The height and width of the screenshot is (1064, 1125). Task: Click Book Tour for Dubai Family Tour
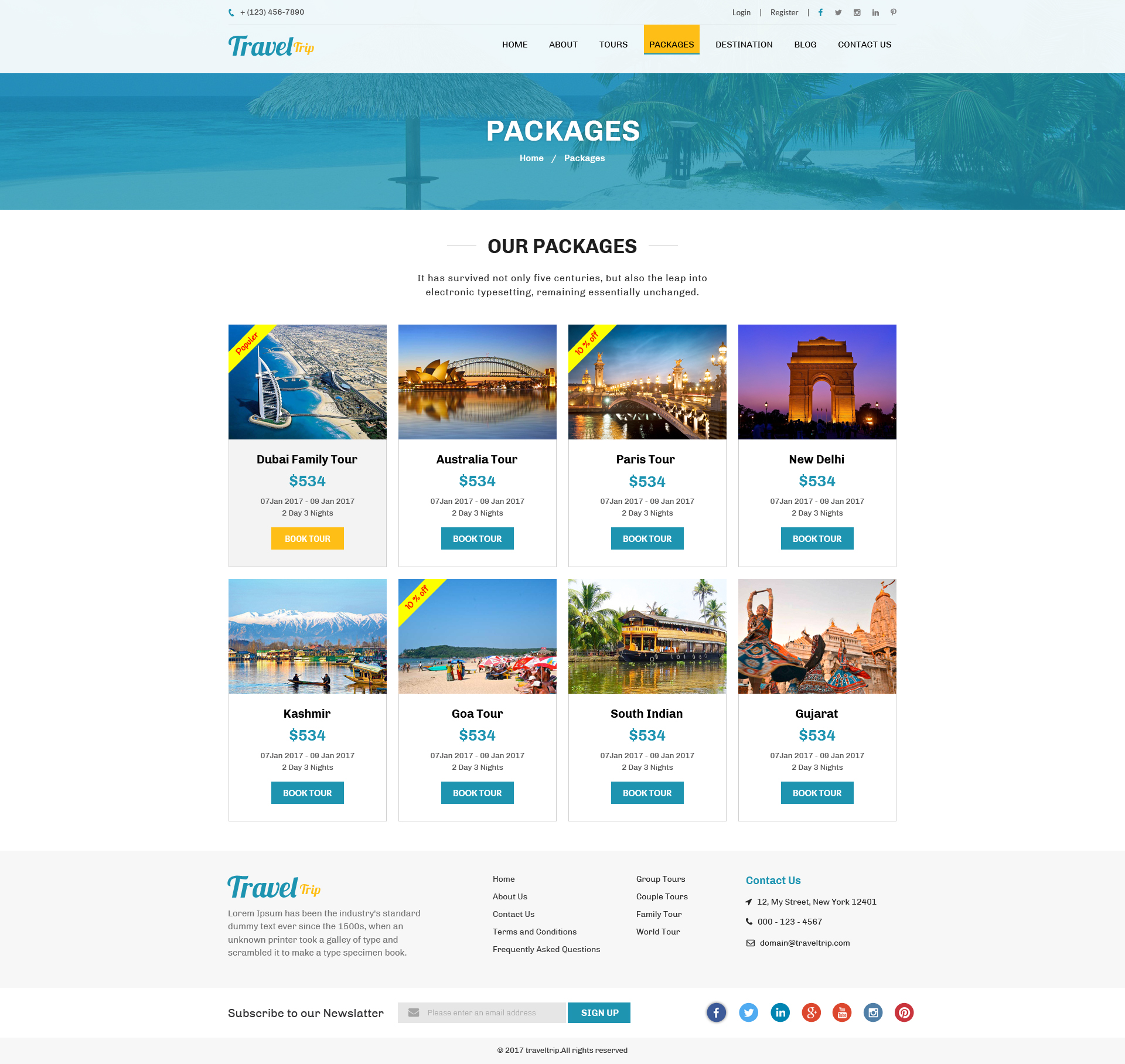(307, 538)
